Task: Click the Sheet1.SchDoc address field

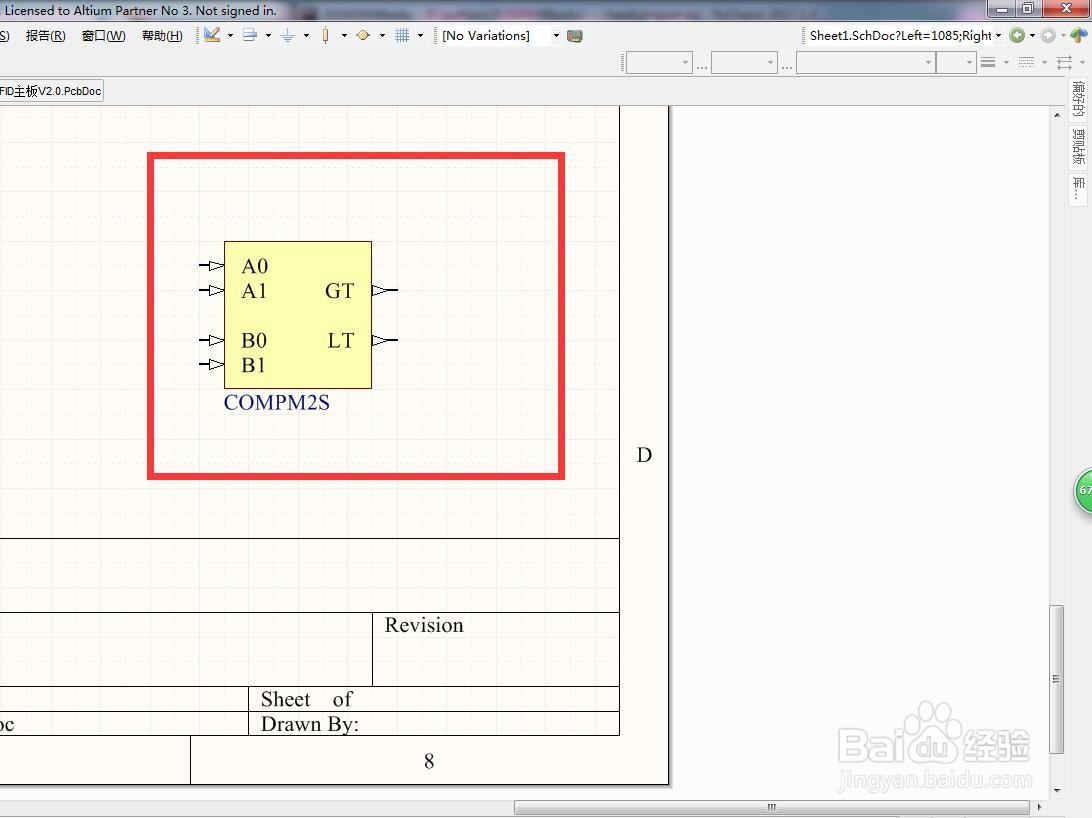Action: pyautogui.click(x=900, y=36)
